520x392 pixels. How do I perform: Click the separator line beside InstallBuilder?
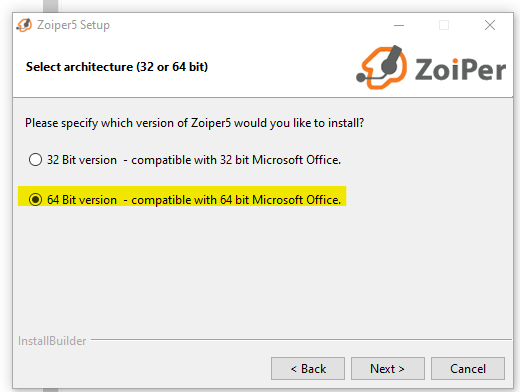301,340
